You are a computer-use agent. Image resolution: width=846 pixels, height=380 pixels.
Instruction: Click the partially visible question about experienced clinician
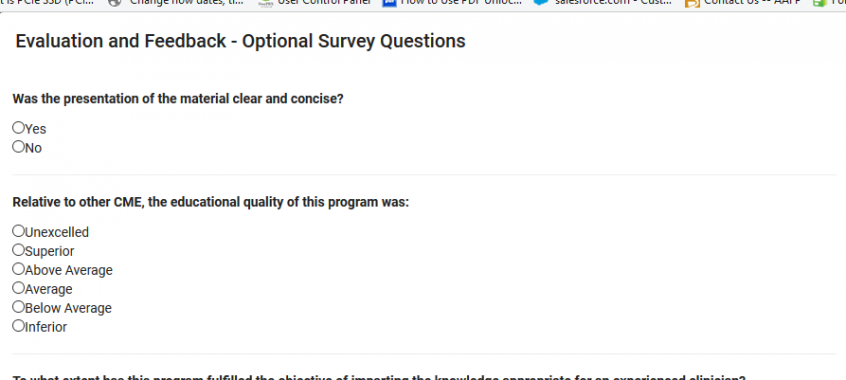point(379,377)
